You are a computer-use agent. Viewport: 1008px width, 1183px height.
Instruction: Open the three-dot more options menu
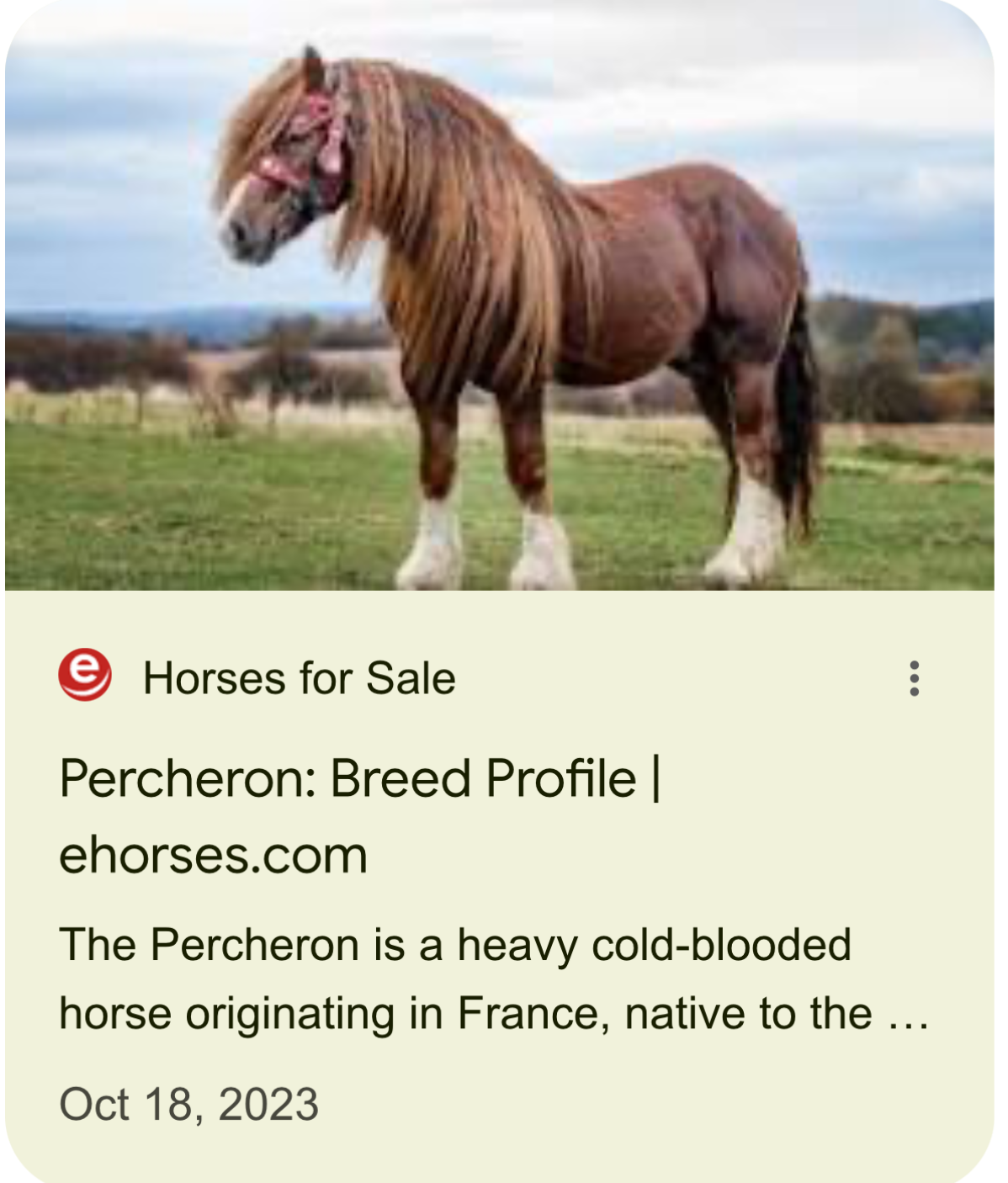pyautogui.click(x=914, y=678)
